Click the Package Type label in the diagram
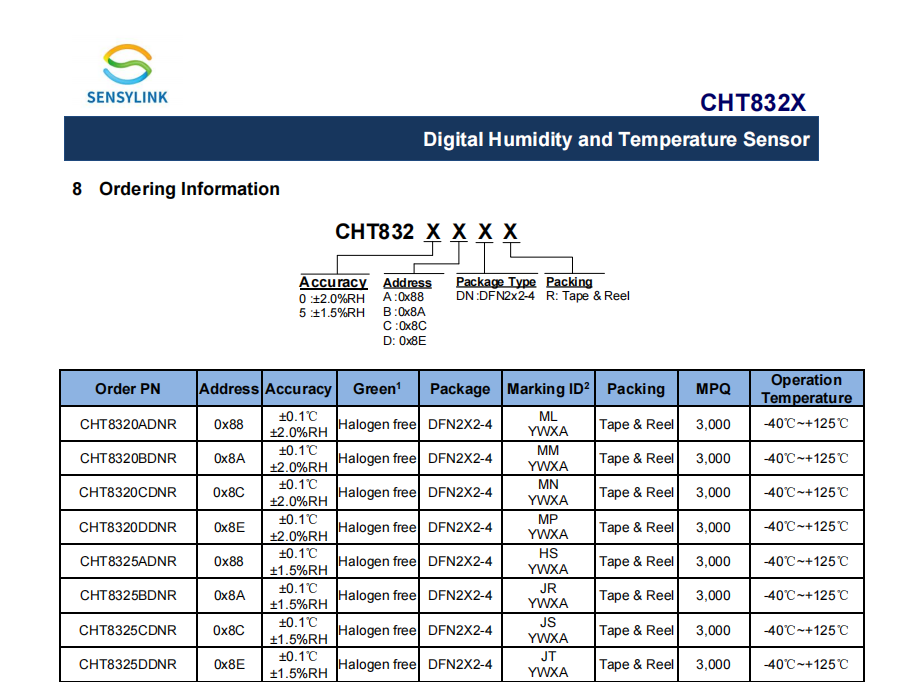This screenshot has width=897, height=682. click(495, 282)
